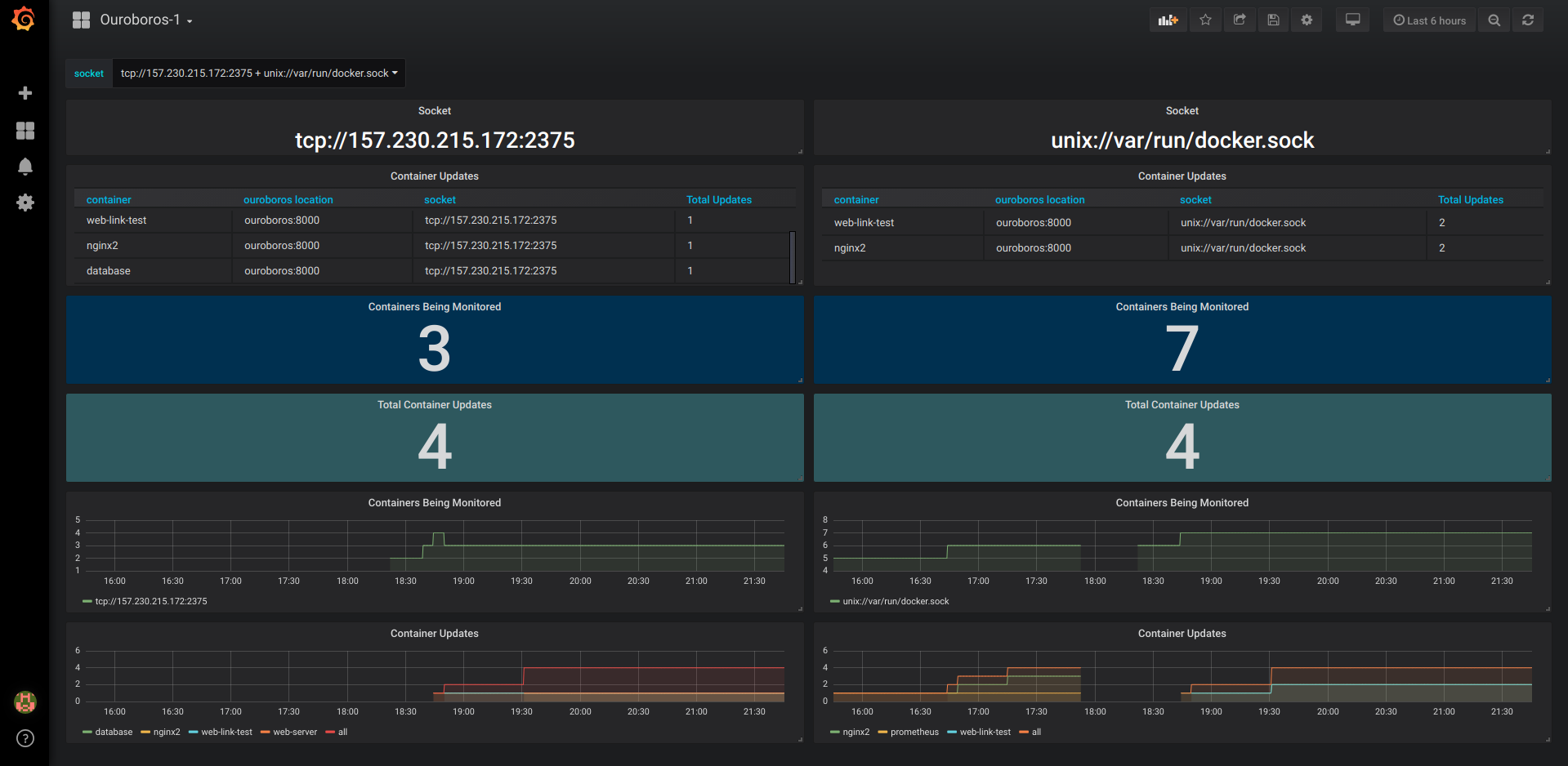Refresh the dashboard

coord(1527,20)
